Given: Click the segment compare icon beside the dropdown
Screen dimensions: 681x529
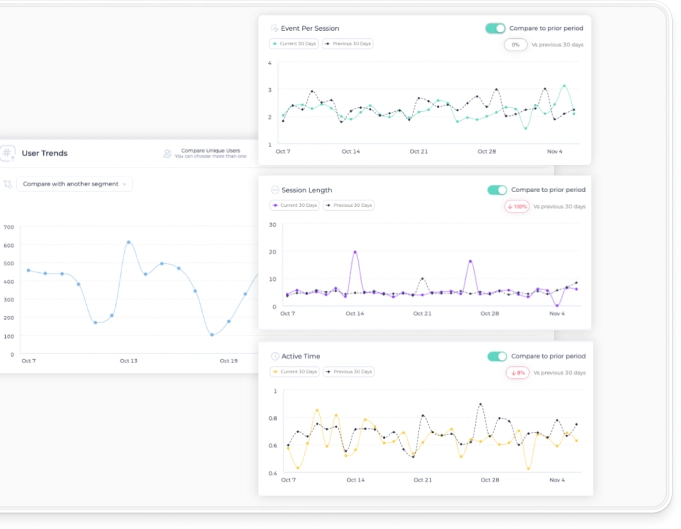Looking at the screenshot, I should point(8,184).
